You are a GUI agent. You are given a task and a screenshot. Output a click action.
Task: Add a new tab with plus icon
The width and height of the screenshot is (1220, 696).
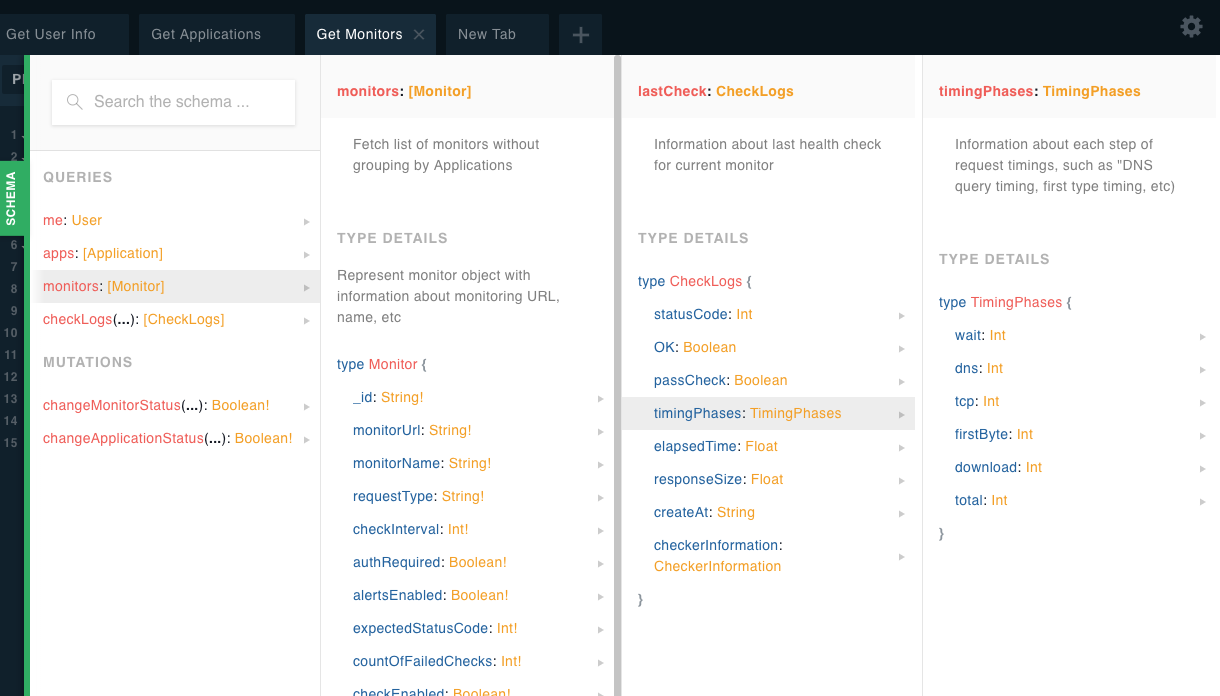tap(581, 35)
